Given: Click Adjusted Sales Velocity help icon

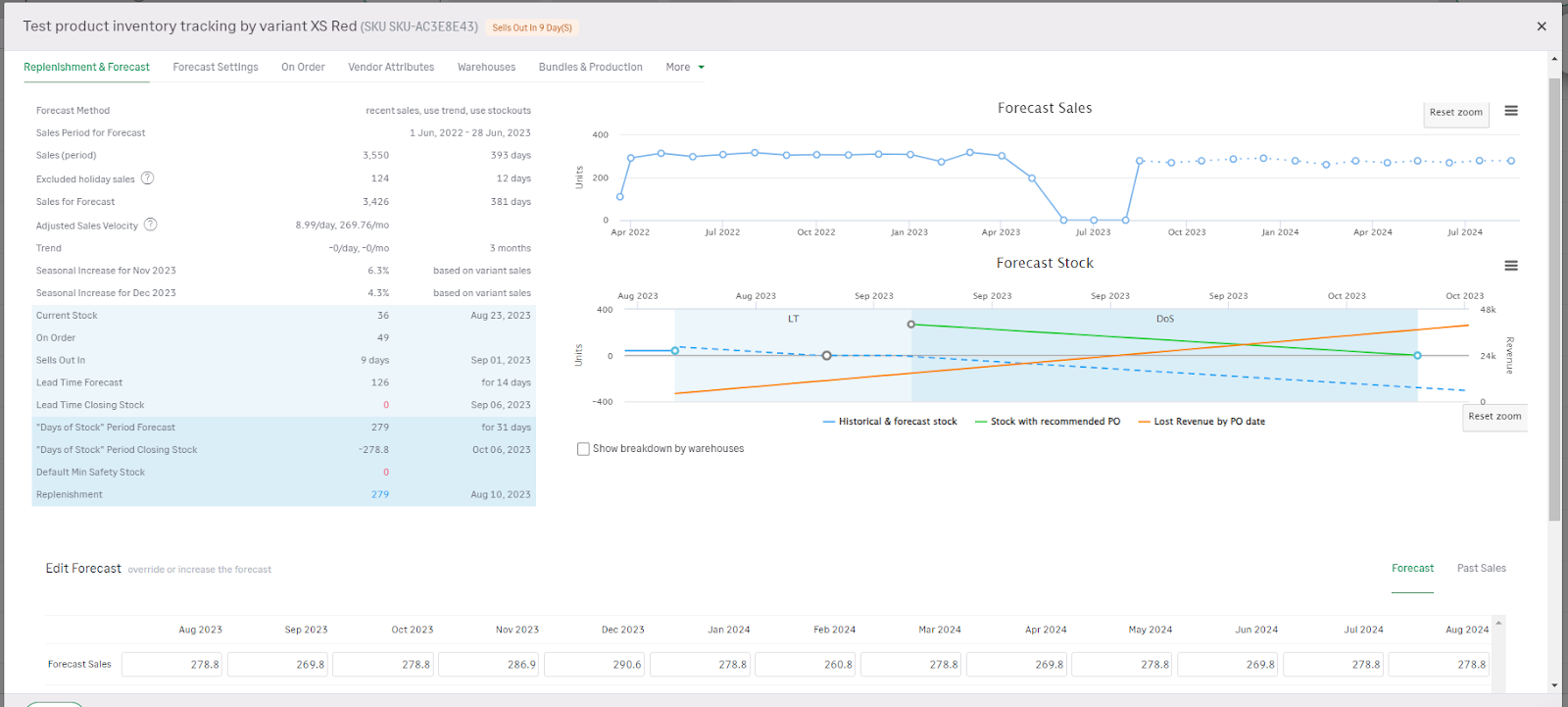Looking at the screenshot, I should (x=150, y=225).
